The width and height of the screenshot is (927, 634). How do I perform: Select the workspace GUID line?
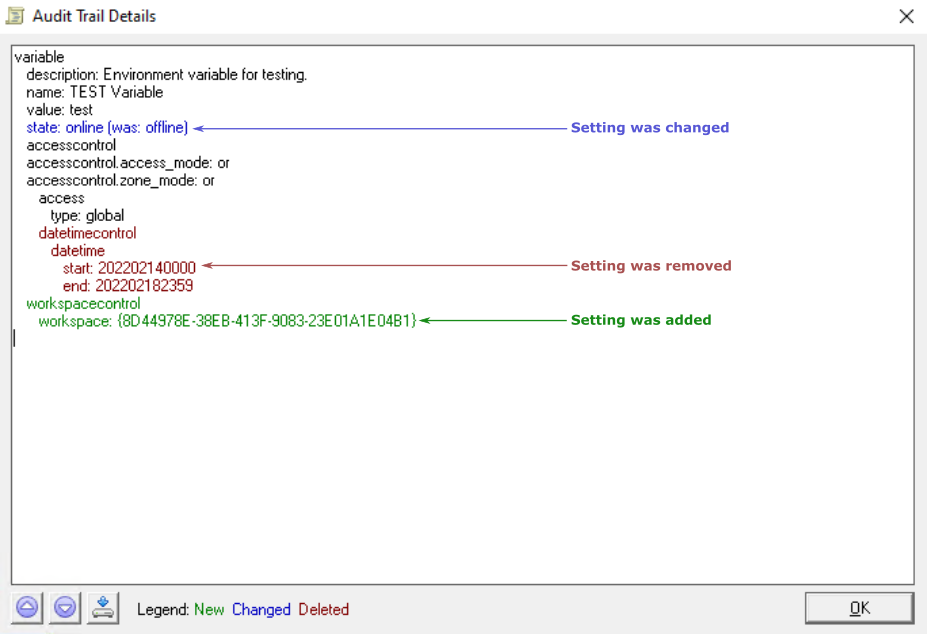[230, 320]
